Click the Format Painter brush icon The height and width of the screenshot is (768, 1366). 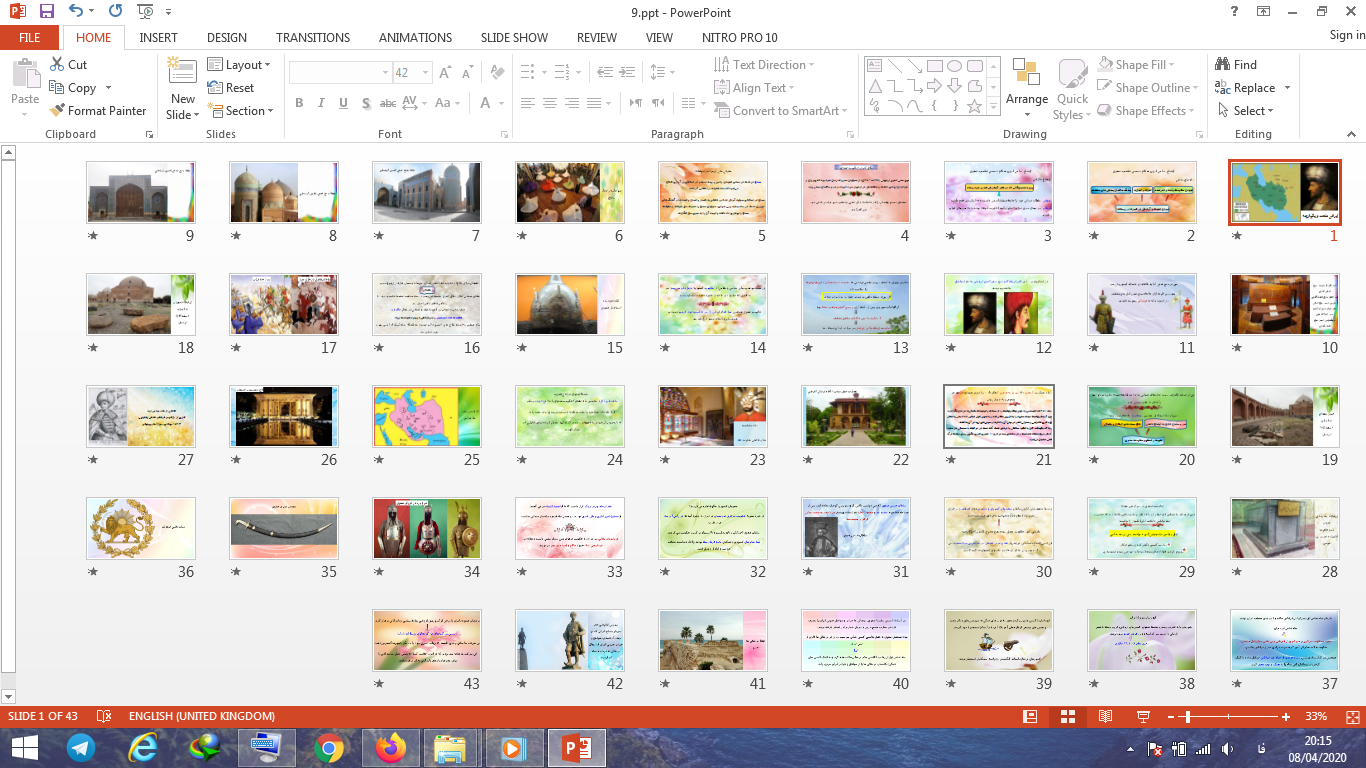(58, 111)
